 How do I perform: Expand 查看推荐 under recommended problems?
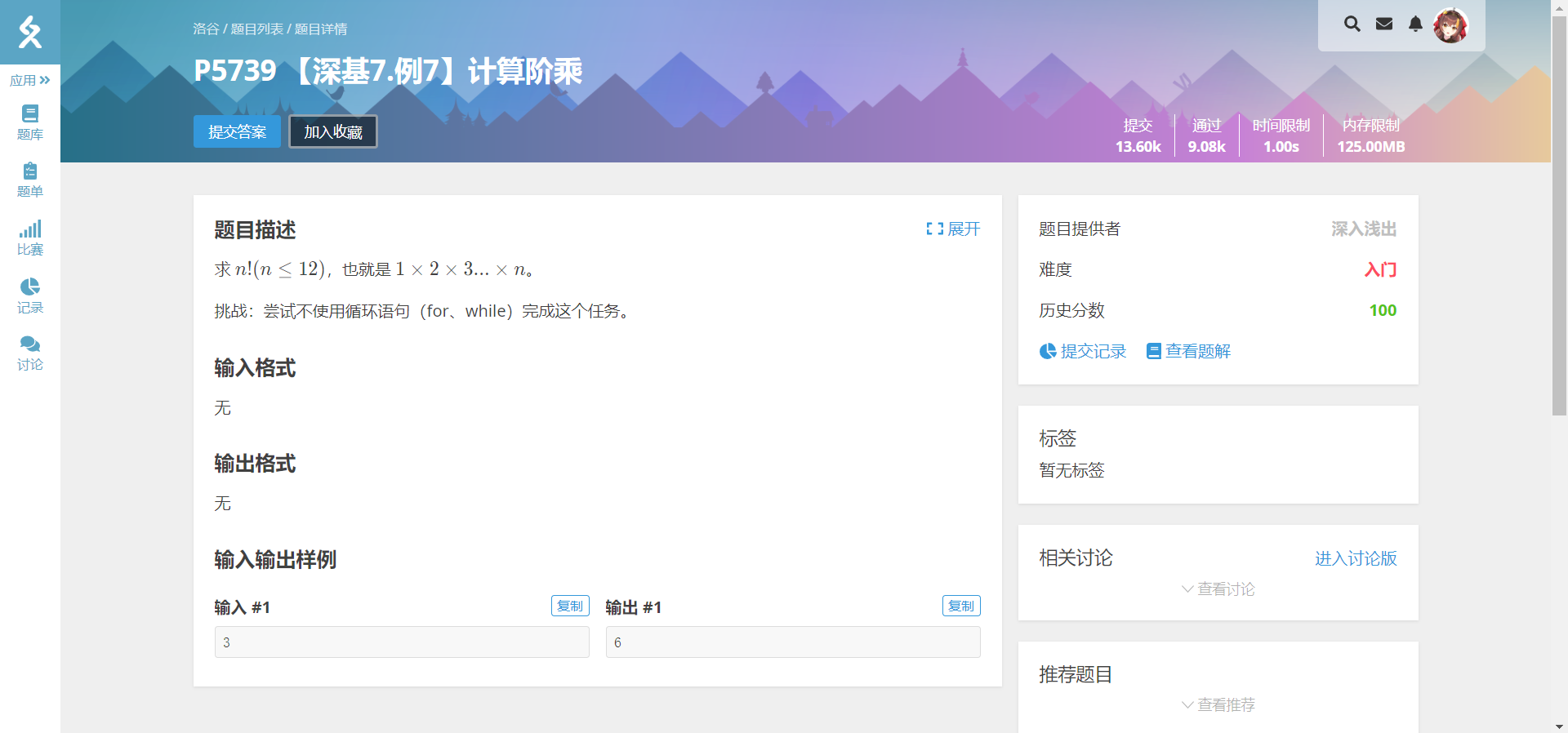pos(1218,705)
